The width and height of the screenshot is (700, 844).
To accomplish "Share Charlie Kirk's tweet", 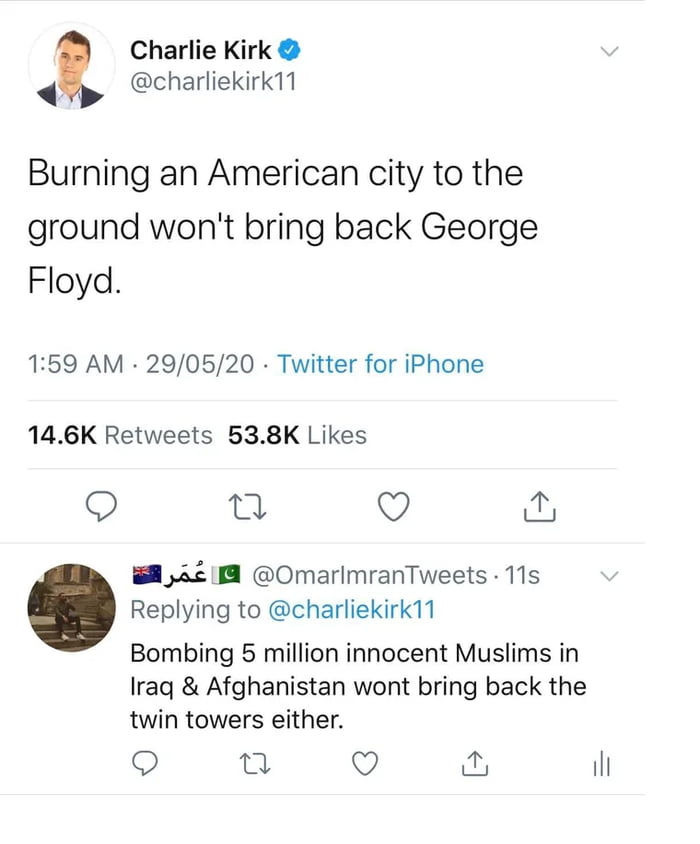I will (539, 506).
